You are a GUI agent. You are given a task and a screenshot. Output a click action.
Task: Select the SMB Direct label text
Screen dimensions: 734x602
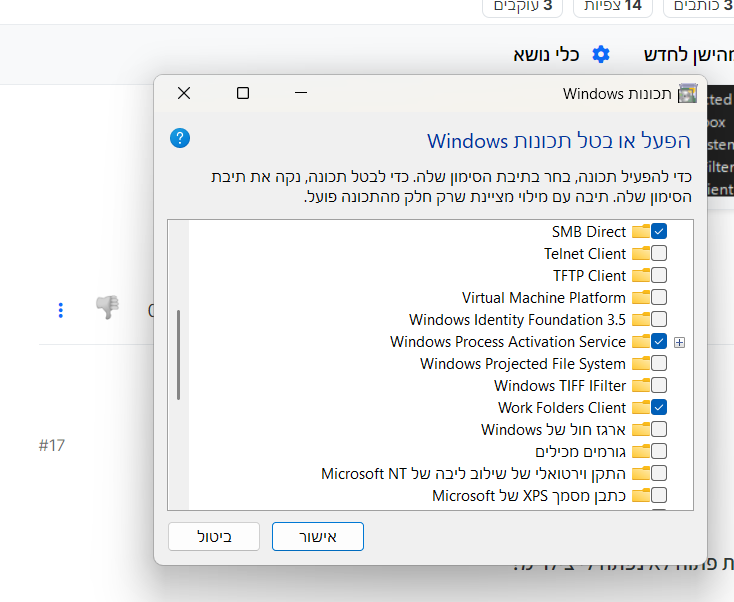tap(588, 232)
